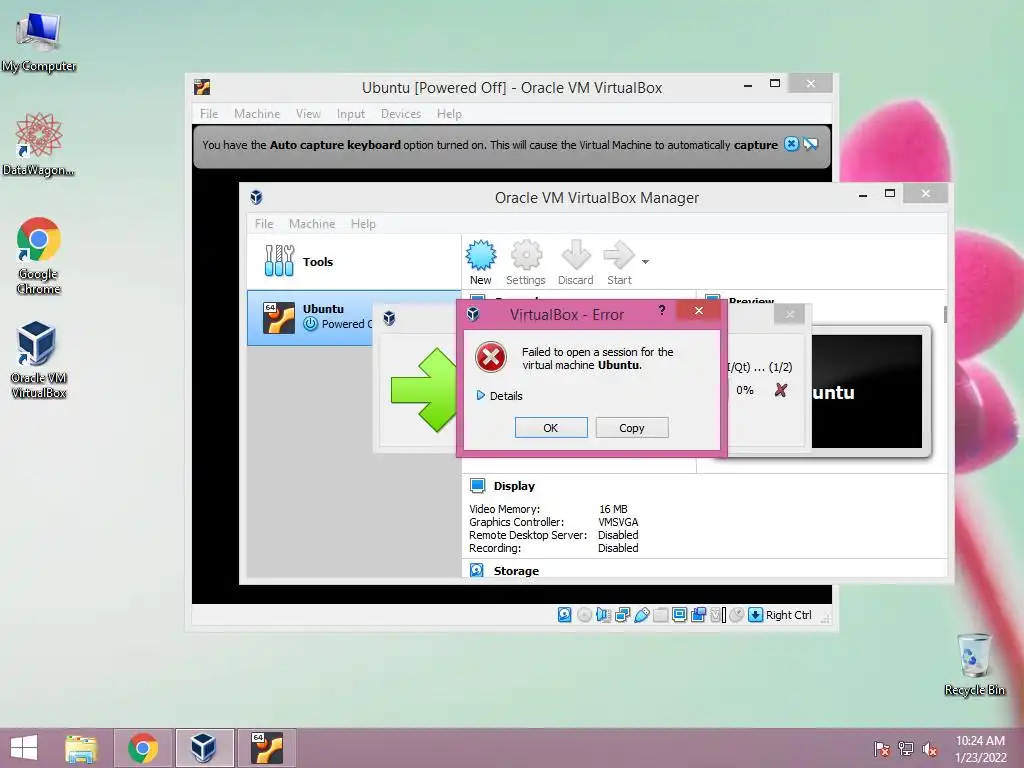This screenshot has width=1024, height=768.
Task: Click the optical disk status icon
Action: tap(584, 615)
